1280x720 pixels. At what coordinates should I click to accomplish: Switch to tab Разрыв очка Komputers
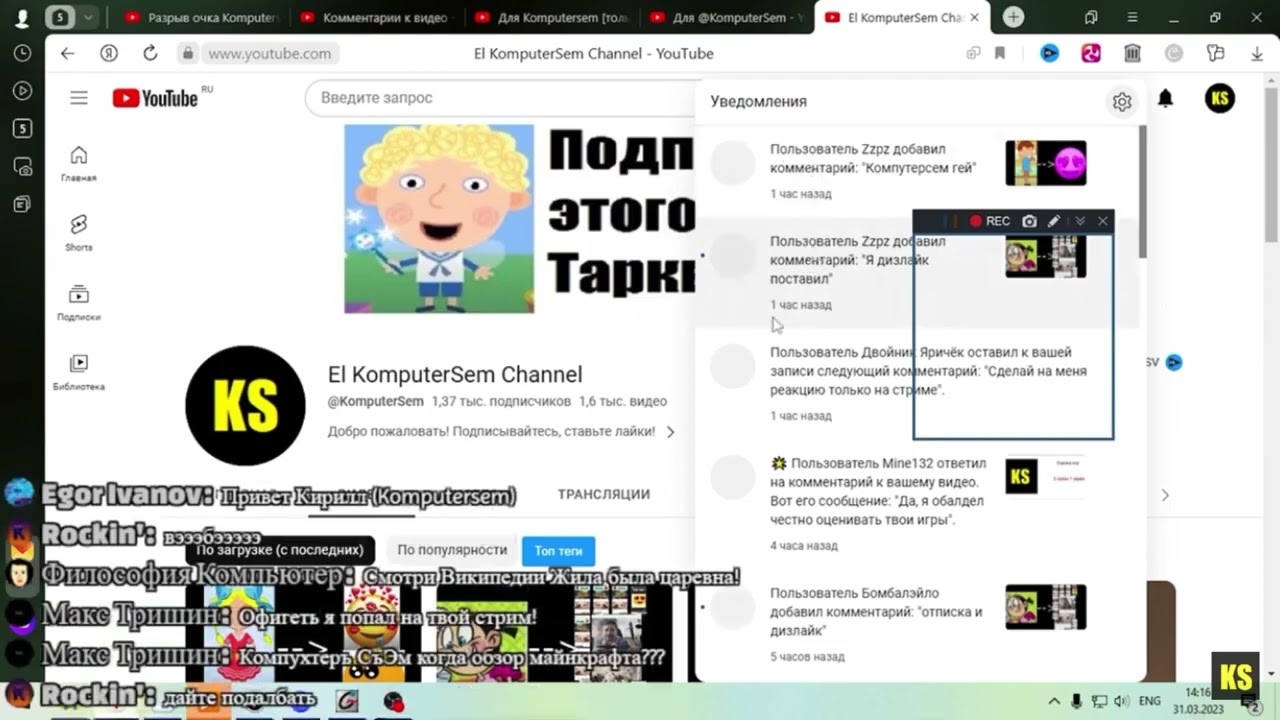tap(201, 18)
